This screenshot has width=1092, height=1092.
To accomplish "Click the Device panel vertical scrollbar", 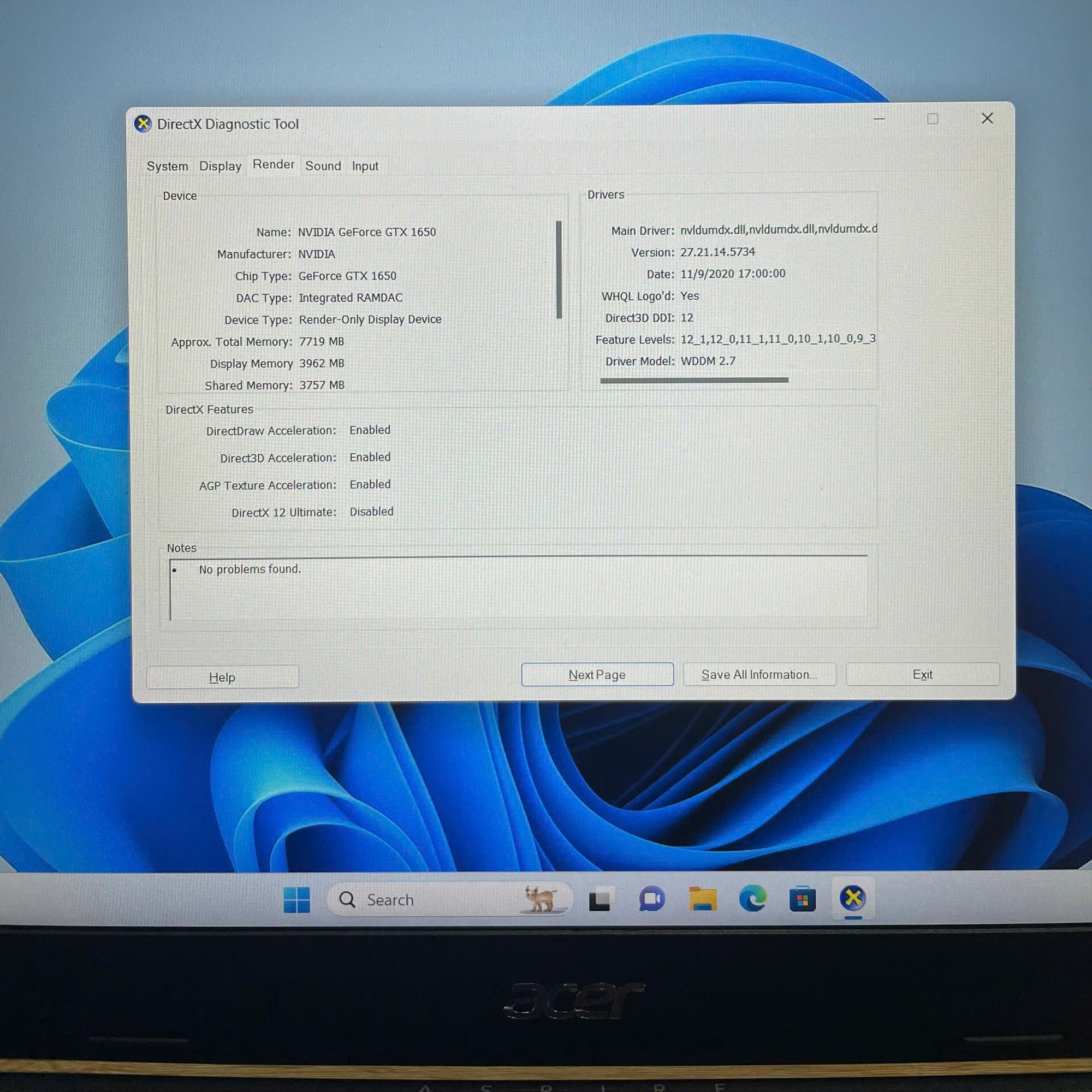I will [x=559, y=270].
